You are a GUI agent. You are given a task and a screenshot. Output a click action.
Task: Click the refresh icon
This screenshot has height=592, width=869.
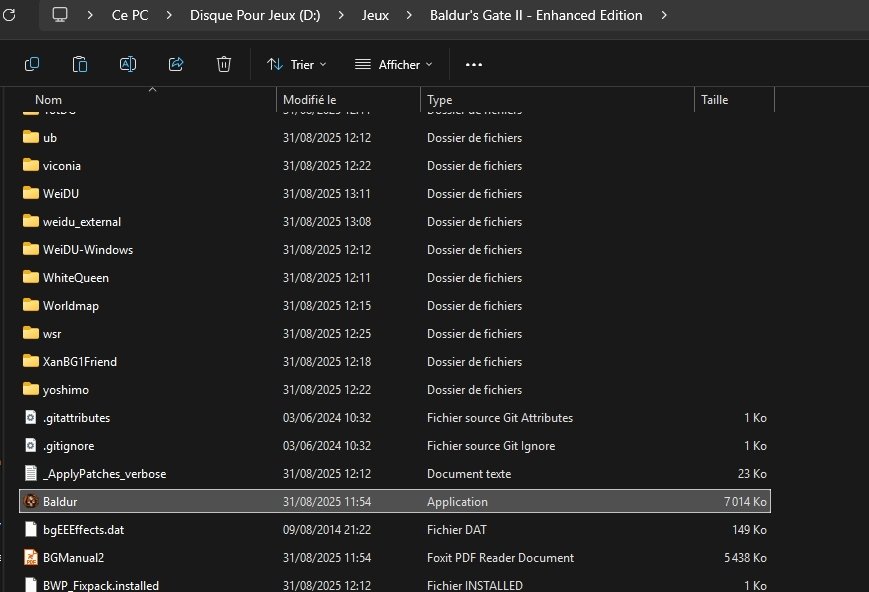(x=9, y=15)
